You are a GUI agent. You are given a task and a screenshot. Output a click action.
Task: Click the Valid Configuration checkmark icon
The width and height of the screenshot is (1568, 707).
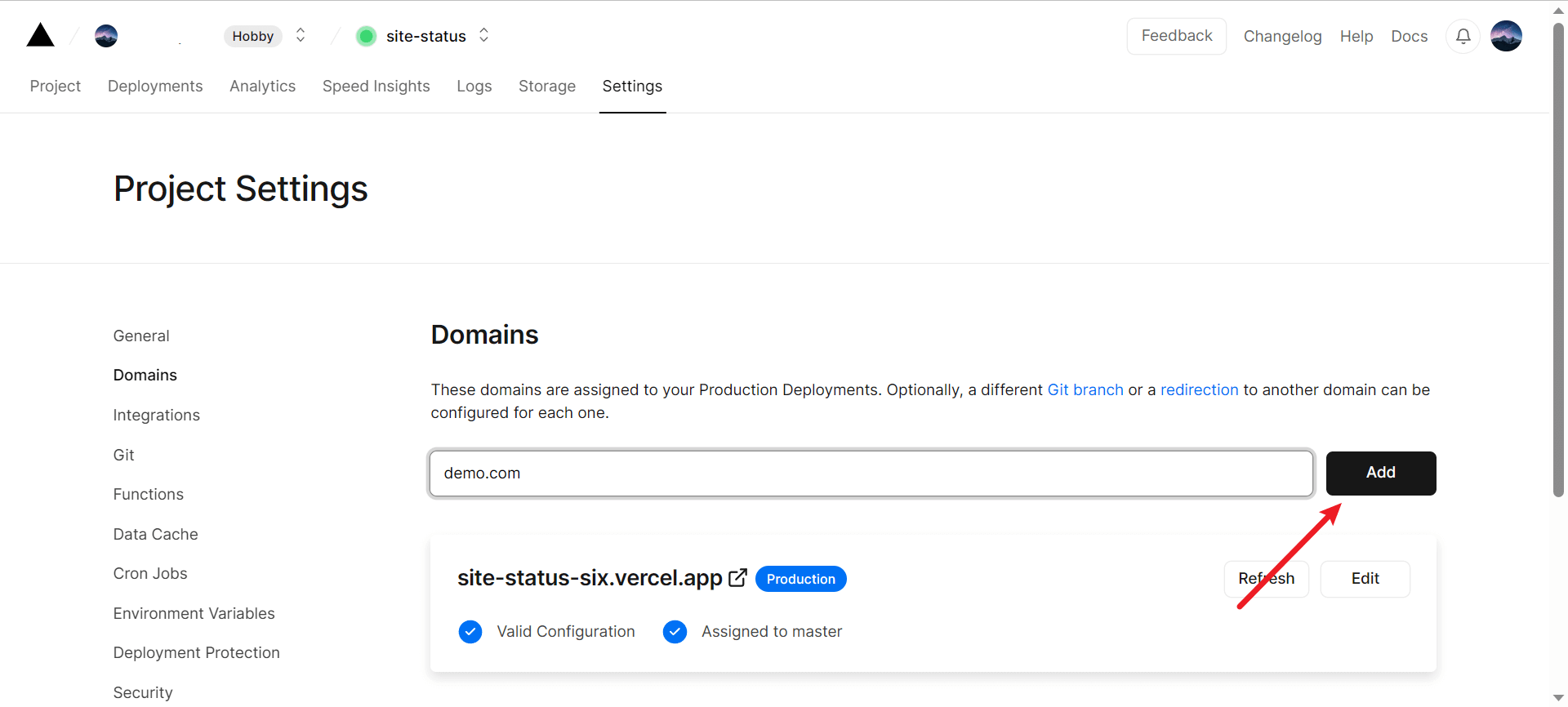pyautogui.click(x=470, y=632)
